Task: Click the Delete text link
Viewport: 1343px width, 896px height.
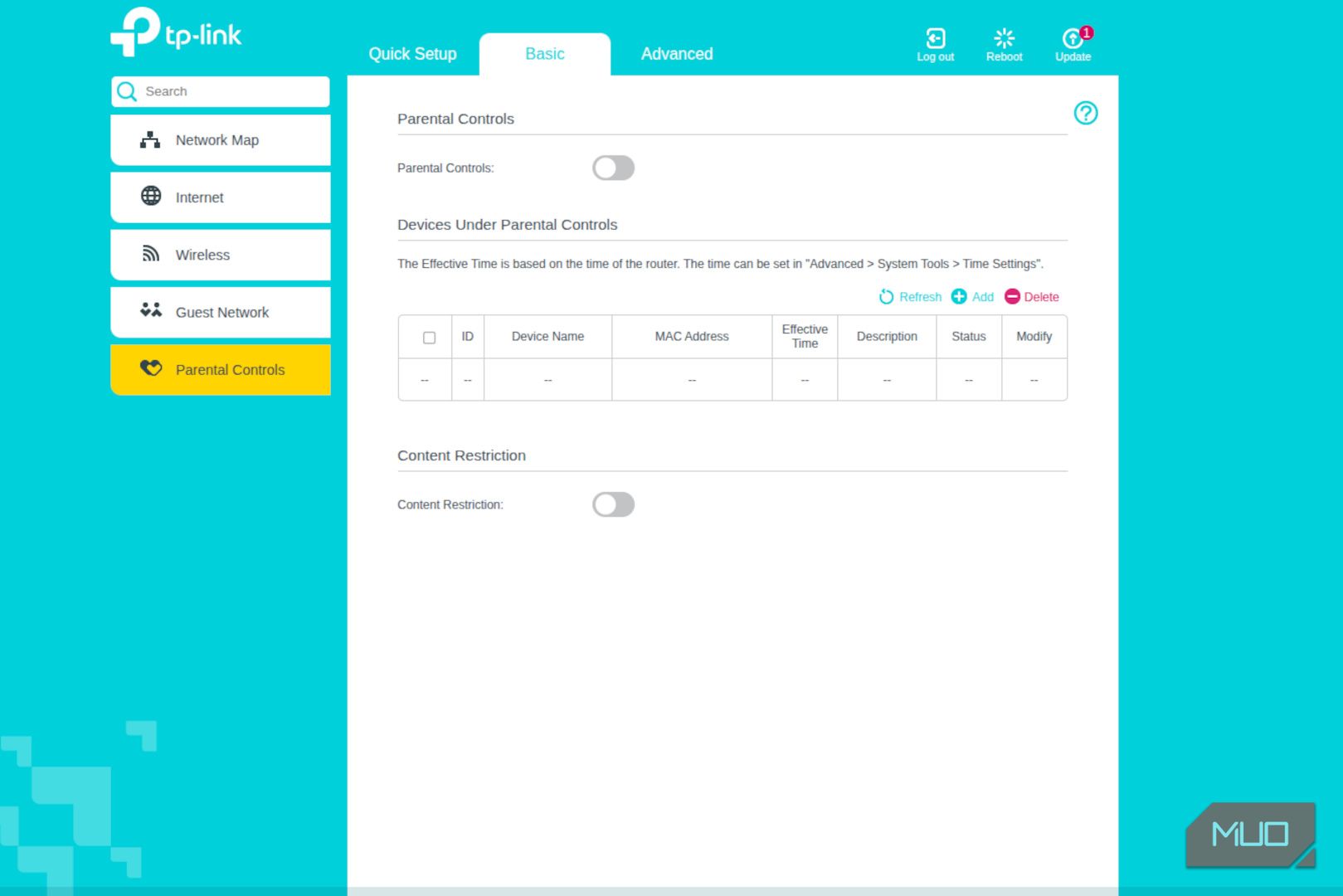Action: coord(1042,297)
